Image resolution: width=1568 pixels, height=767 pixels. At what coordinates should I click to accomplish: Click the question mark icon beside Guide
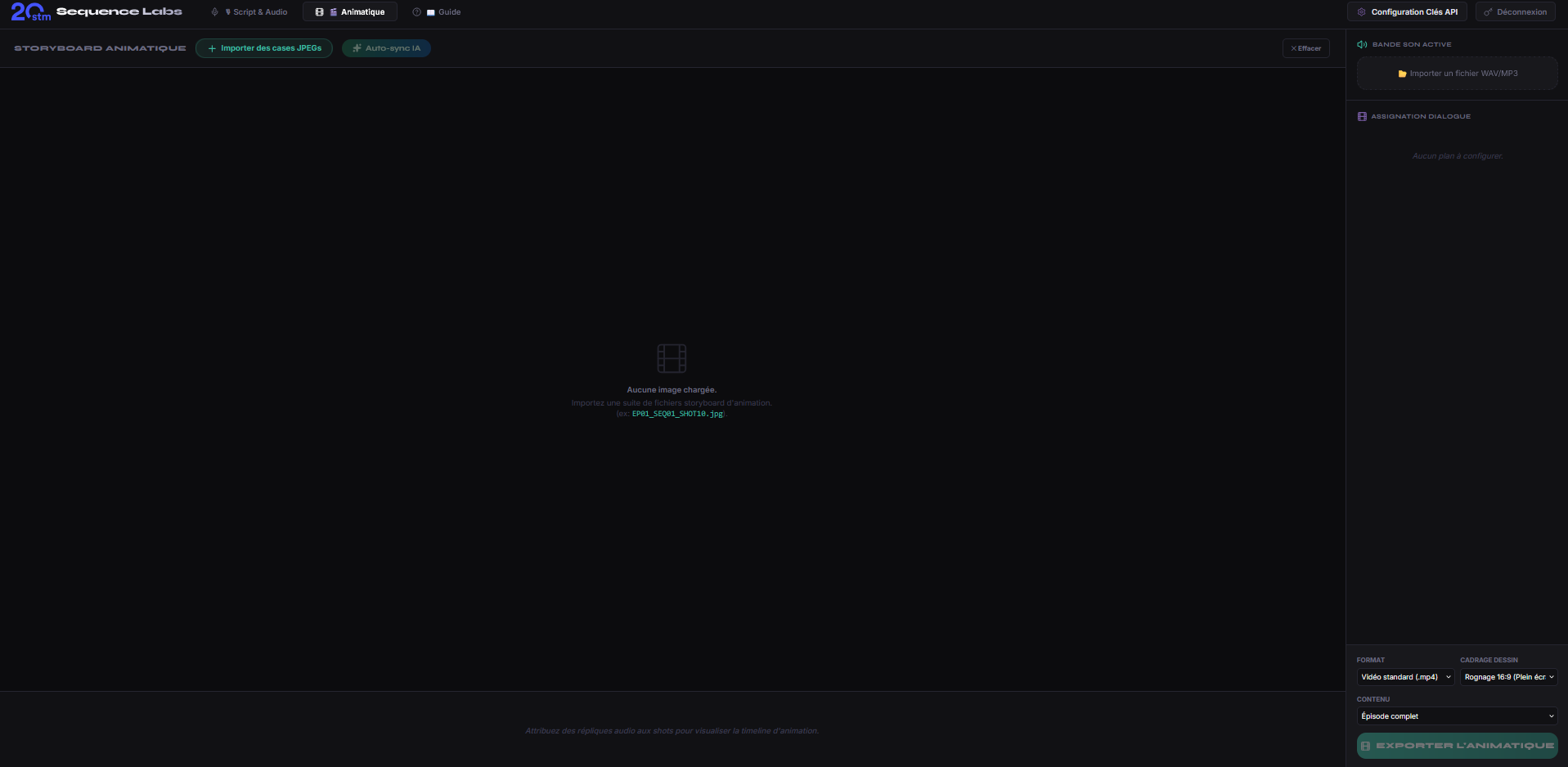pos(416,12)
